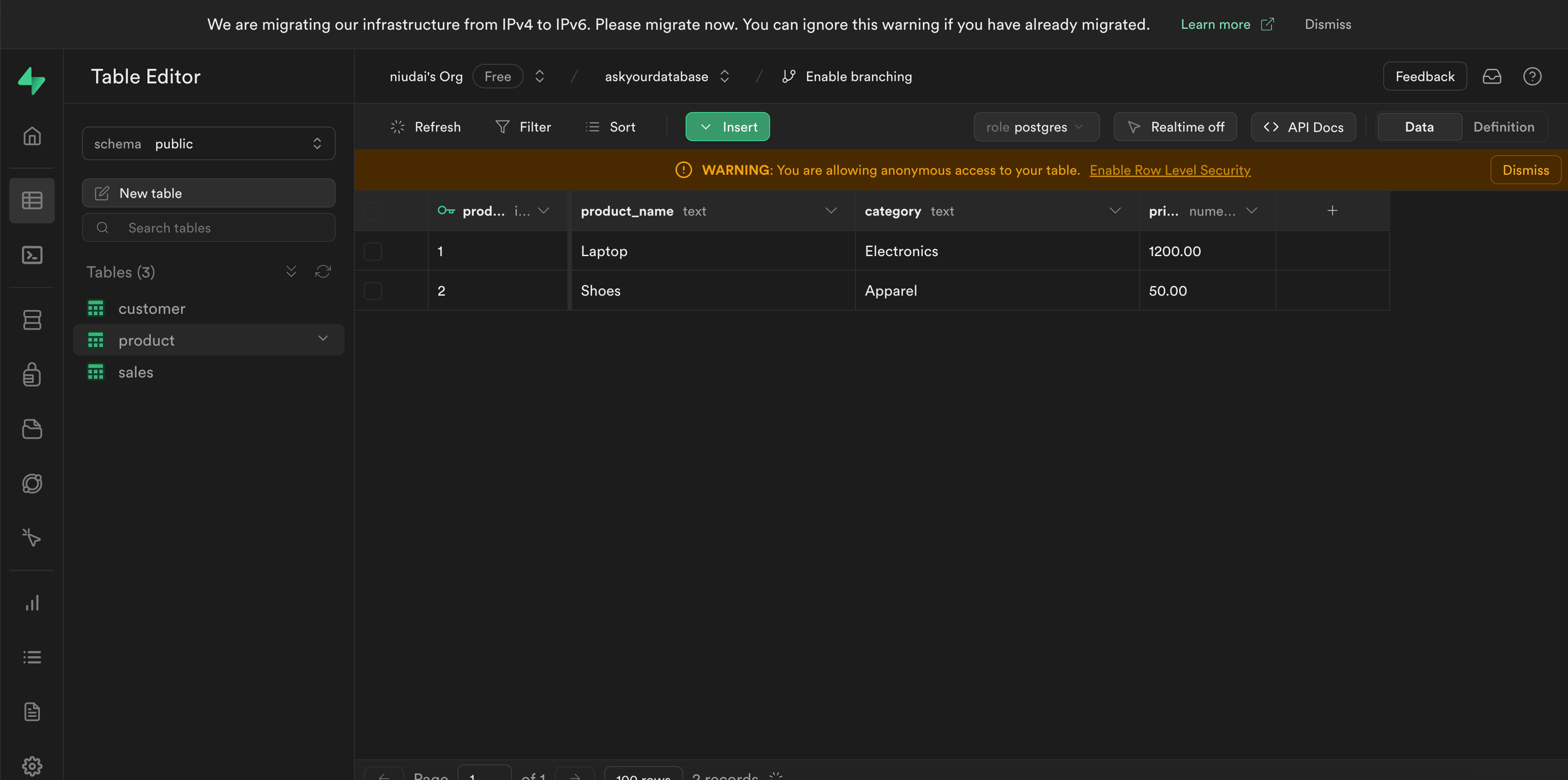Toggle the select all rows checkbox
This screenshot has width=1568, height=780.
pos(372,211)
